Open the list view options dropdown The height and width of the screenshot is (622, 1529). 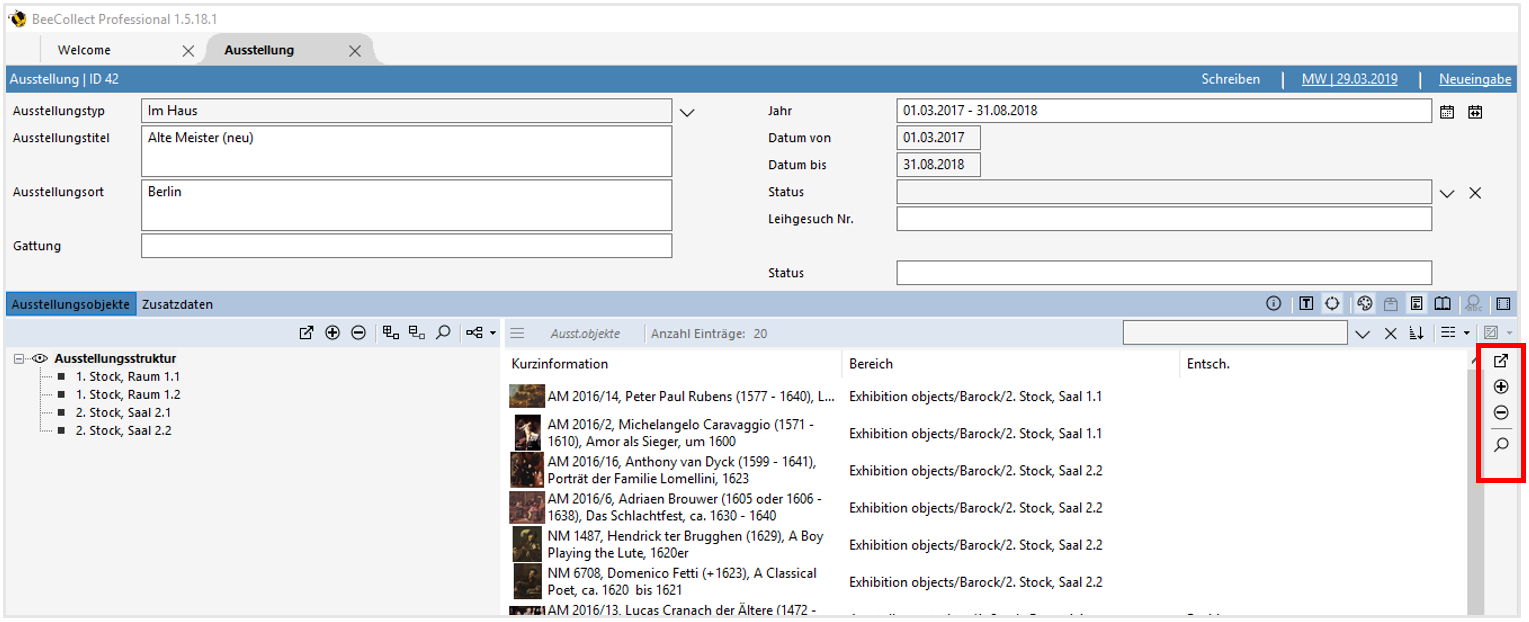tap(1454, 333)
